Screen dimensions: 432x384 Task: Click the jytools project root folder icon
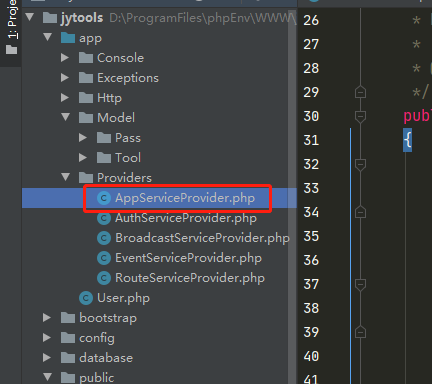(50, 18)
